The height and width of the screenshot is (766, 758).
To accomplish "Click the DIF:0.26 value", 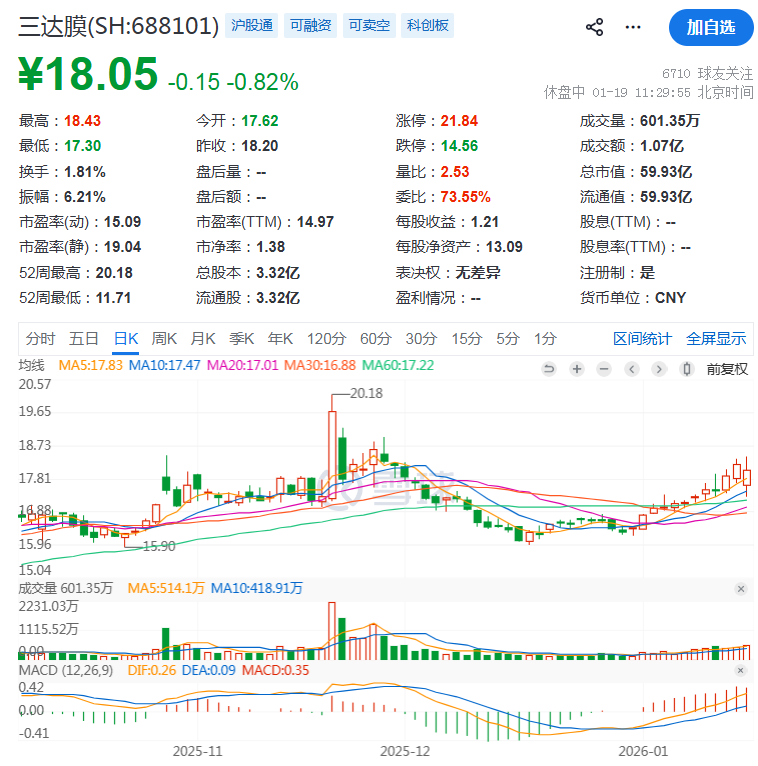I will [151, 670].
